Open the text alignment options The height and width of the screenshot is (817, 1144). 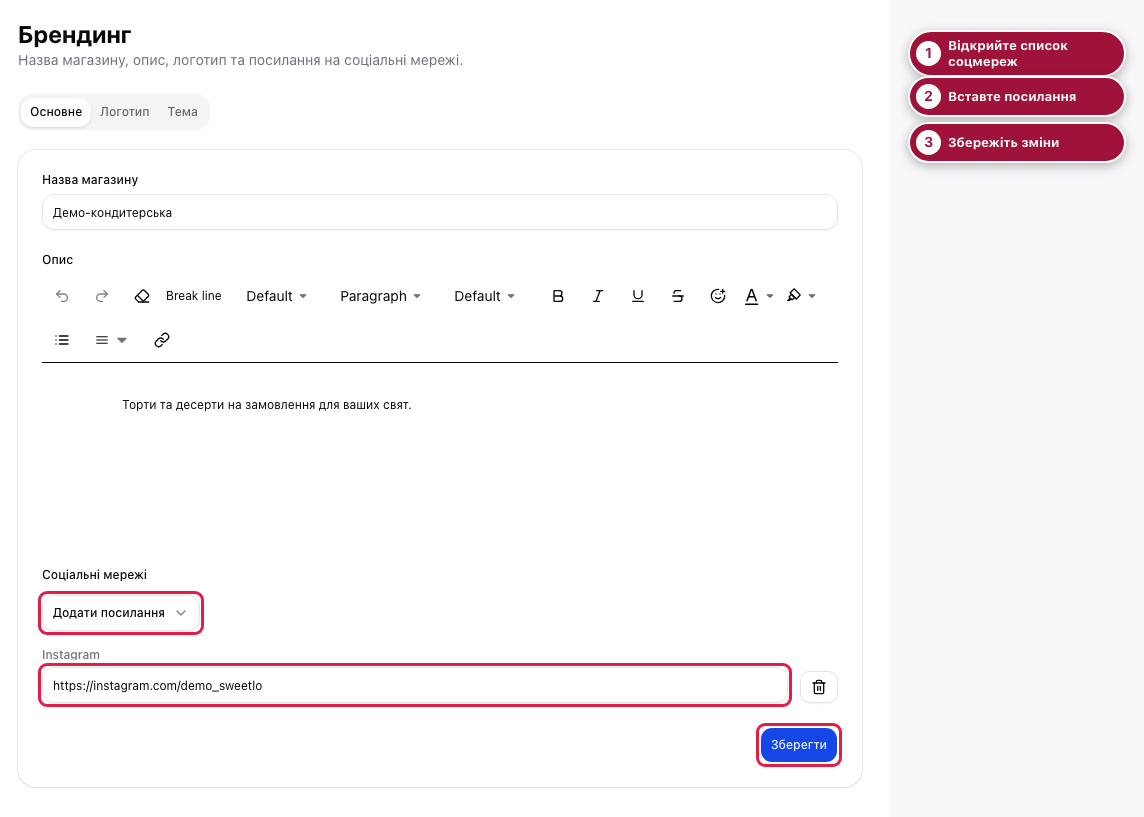[x=111, y=340]
